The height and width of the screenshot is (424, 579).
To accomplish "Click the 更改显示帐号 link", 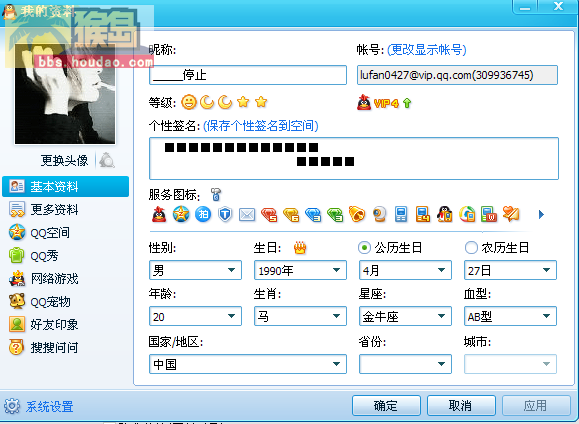I will coord(426,49).
